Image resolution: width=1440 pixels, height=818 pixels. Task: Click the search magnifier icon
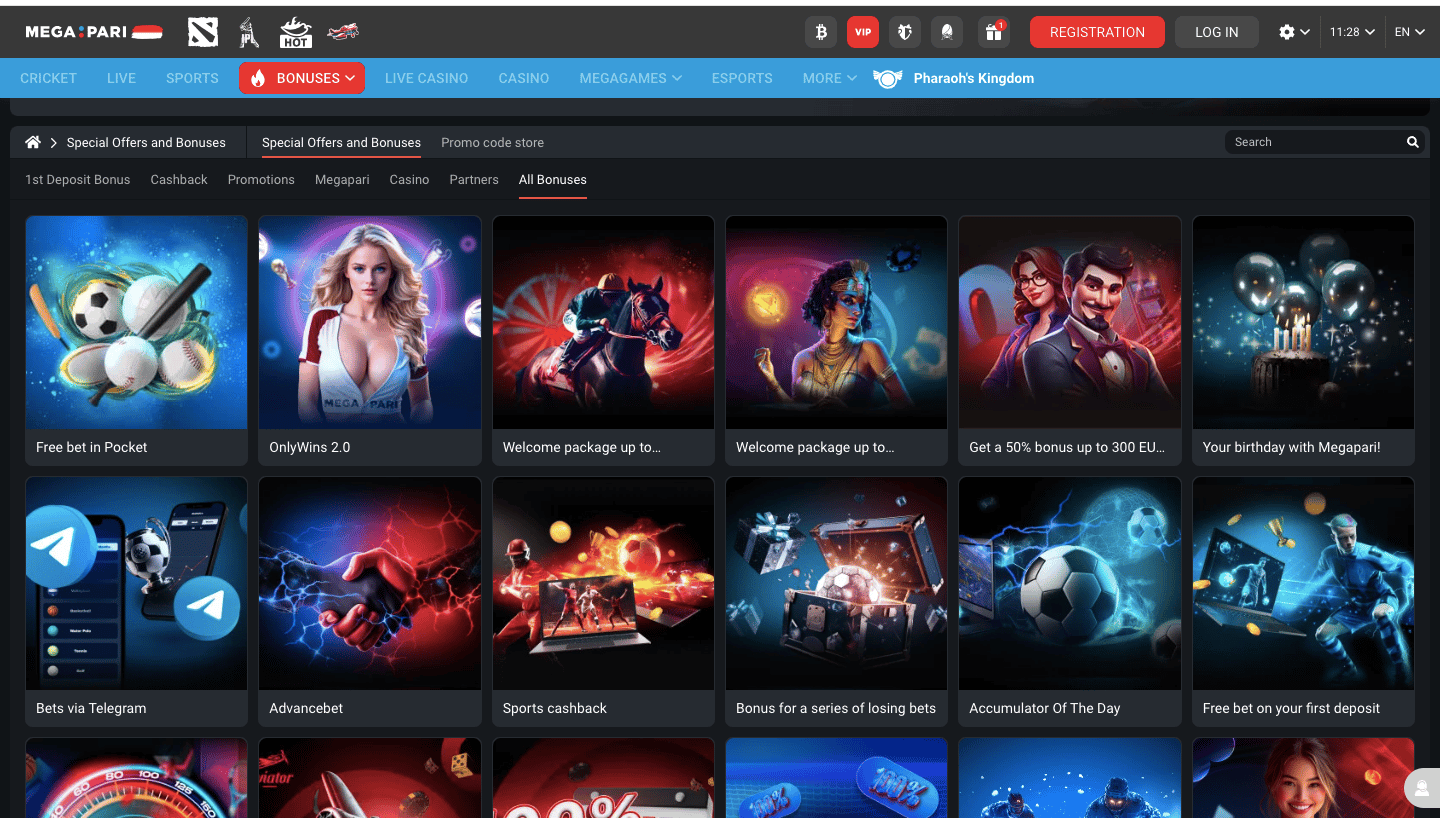point(1413,142)
